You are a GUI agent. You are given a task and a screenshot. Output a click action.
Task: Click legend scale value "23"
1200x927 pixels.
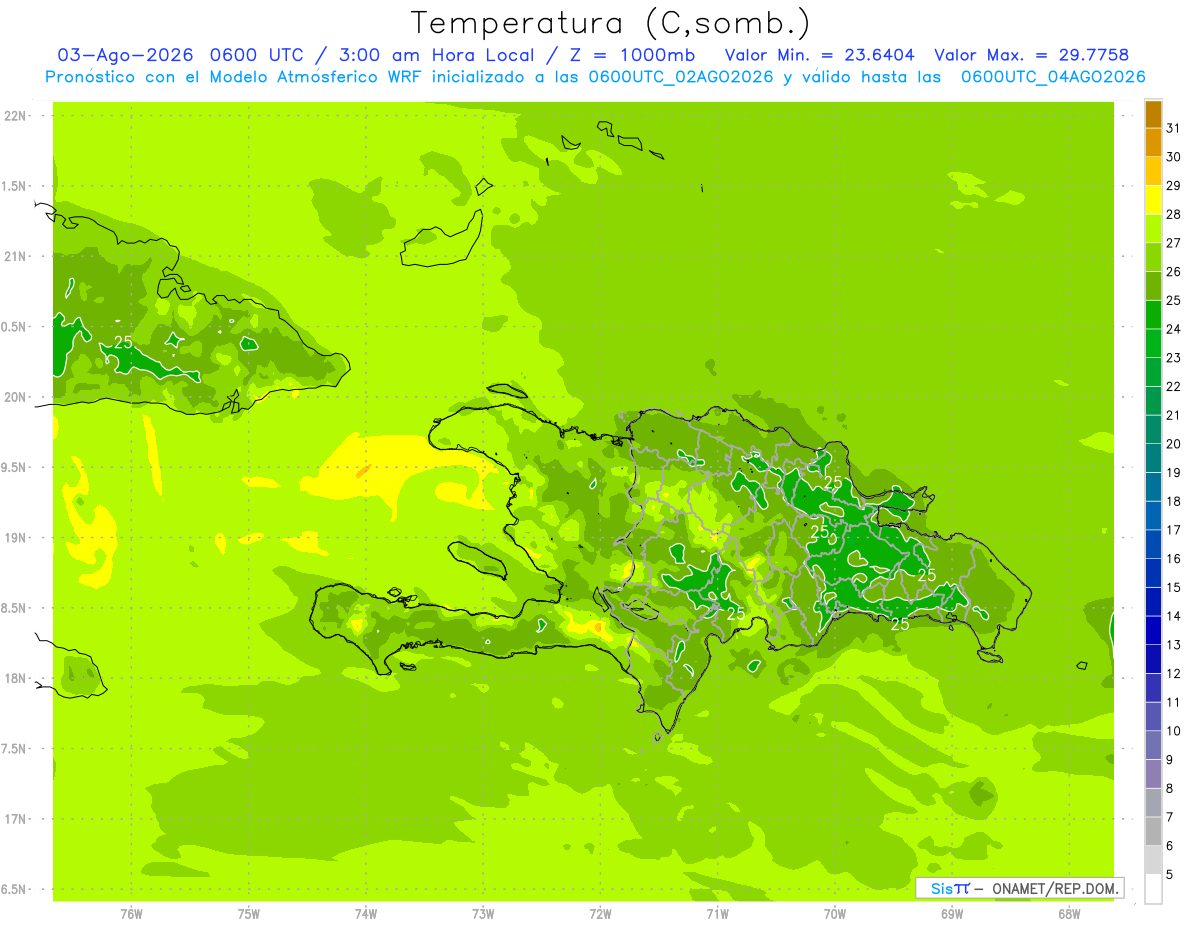(x=1174, y=358)
